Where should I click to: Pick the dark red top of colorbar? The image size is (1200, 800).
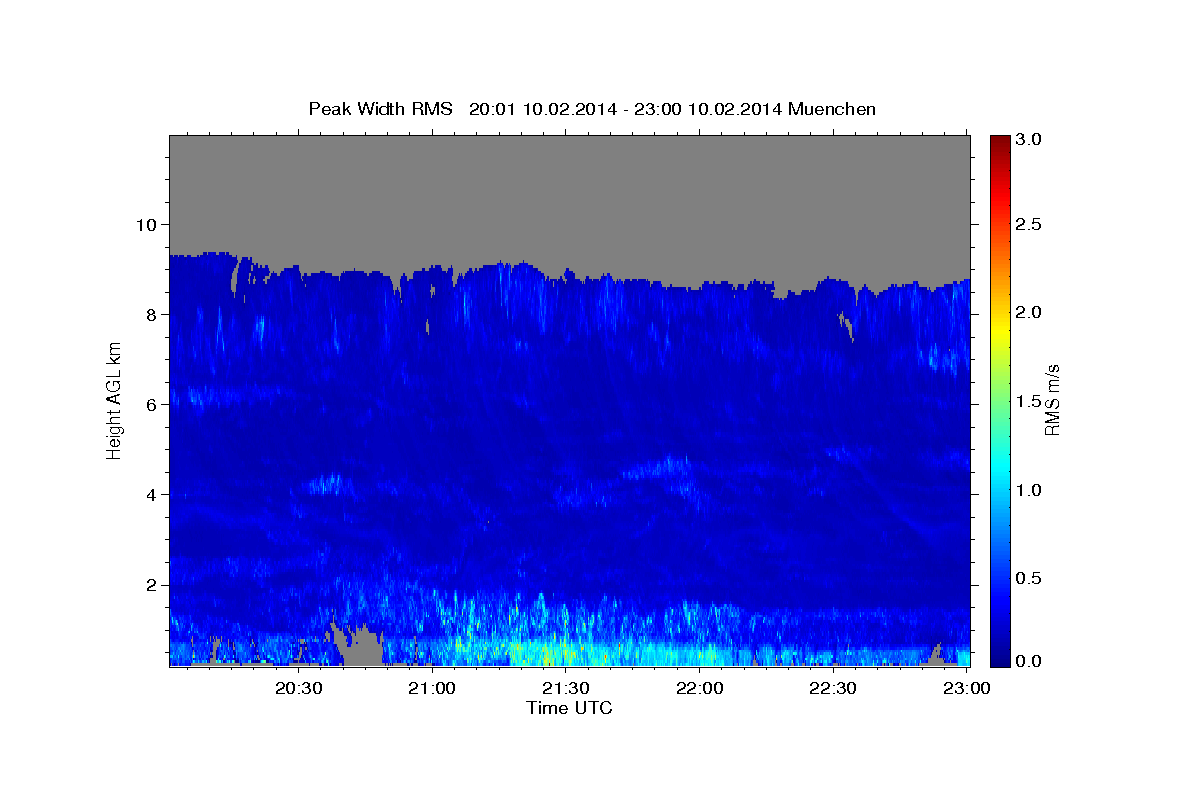(x=1000, y=142)
